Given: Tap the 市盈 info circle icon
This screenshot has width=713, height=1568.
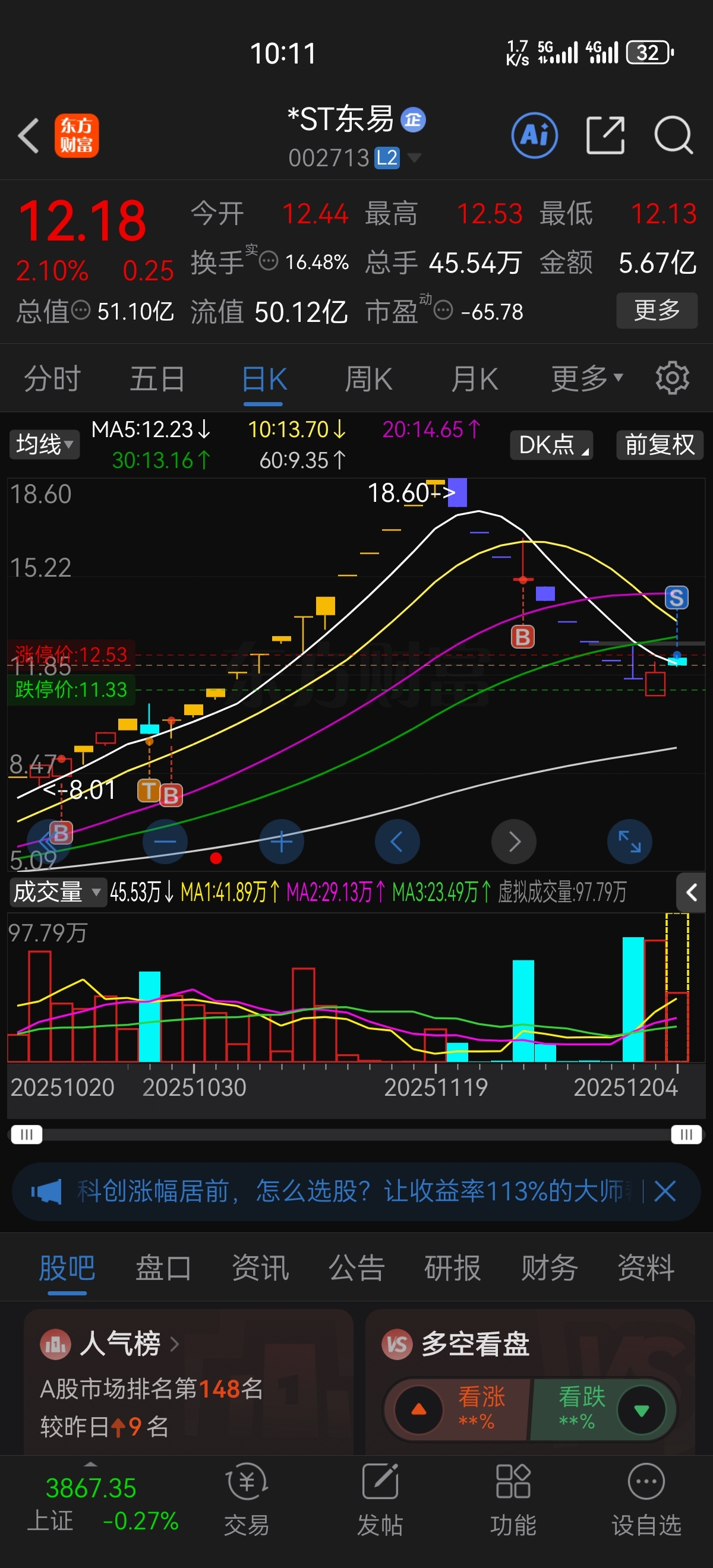Looking at the screenshot, I should (x=443, y=311).
